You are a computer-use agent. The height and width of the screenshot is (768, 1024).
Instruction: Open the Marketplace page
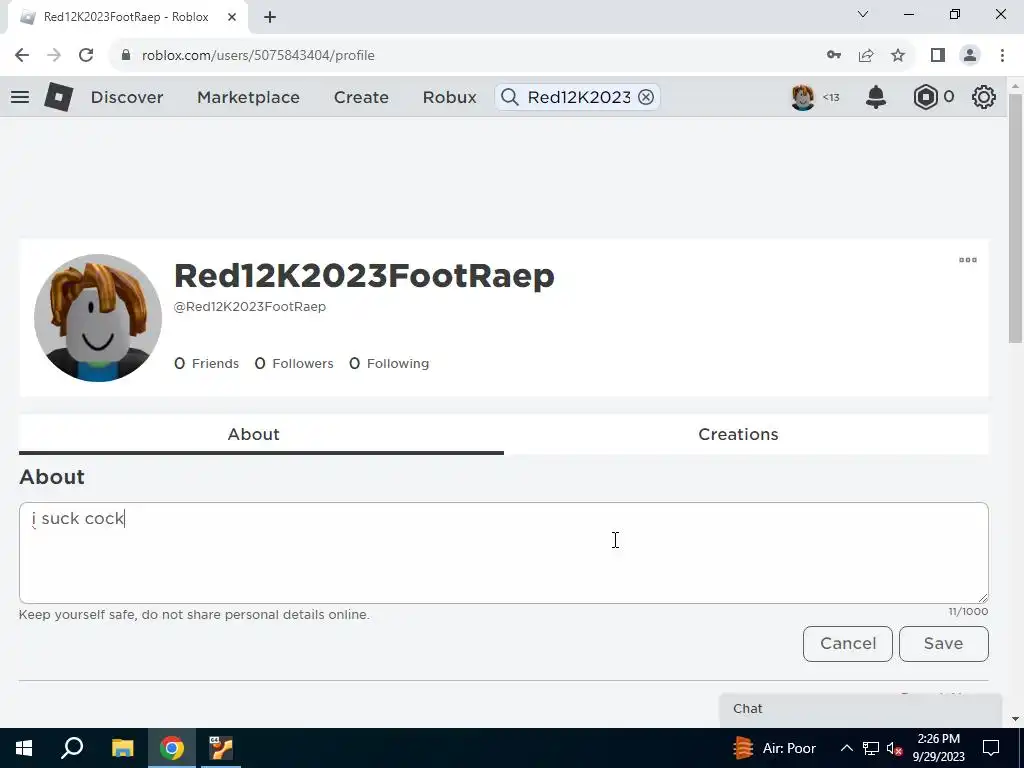[x=248, y=97]
